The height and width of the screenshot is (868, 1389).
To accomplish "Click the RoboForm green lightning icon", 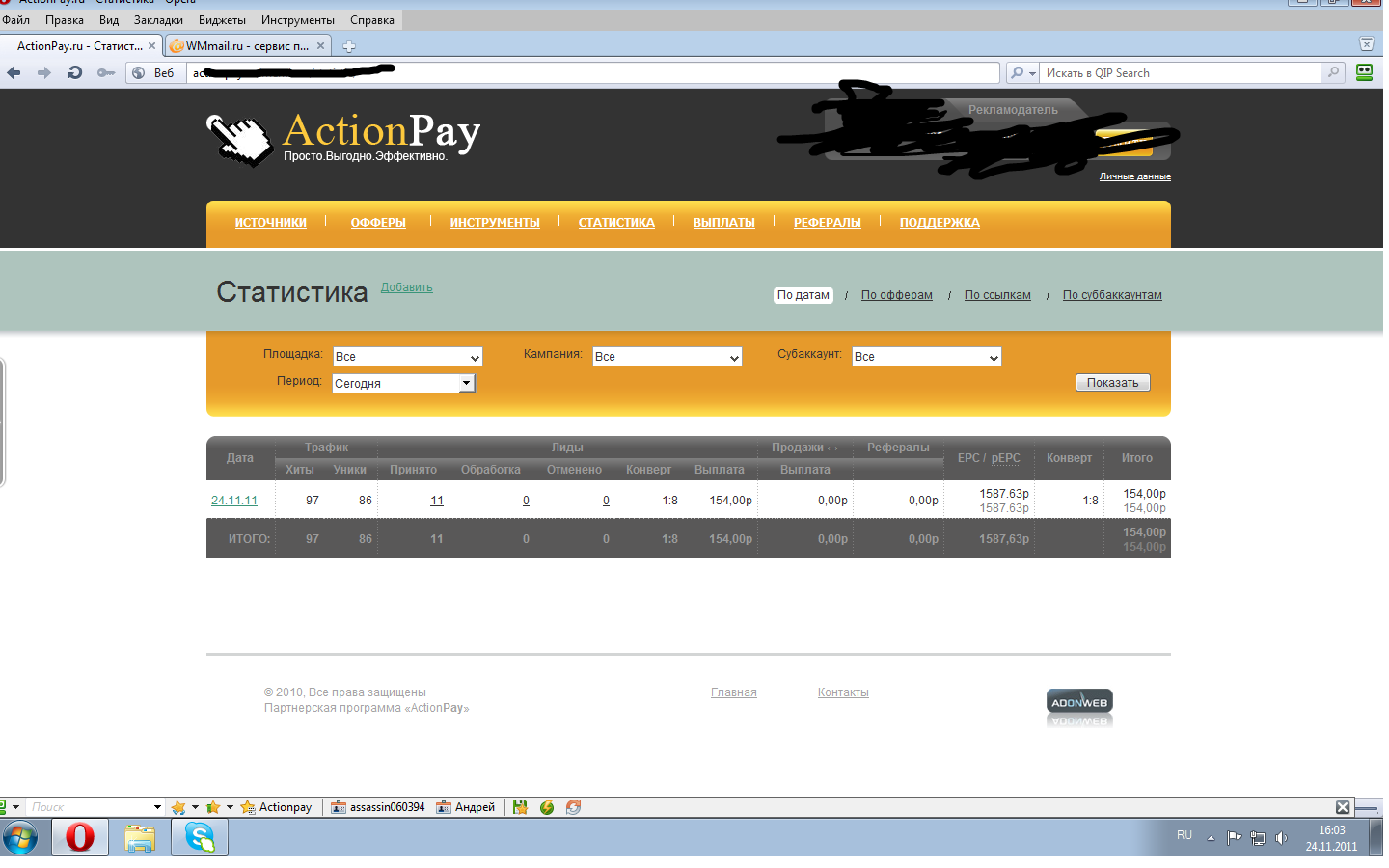I will coord(547,807).
